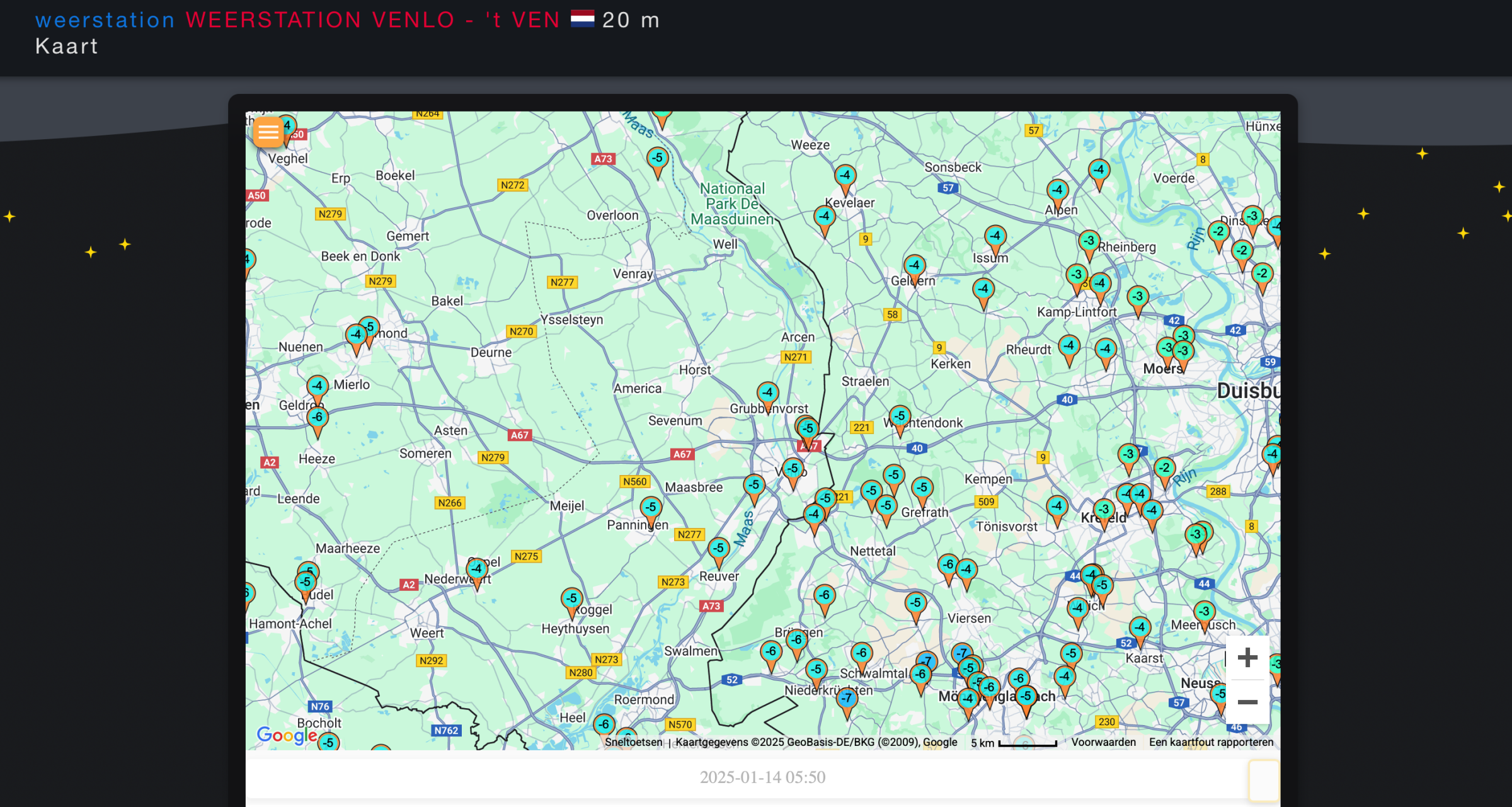
Task: Zoom out with the map minus button
Action: pos(1247,702)
